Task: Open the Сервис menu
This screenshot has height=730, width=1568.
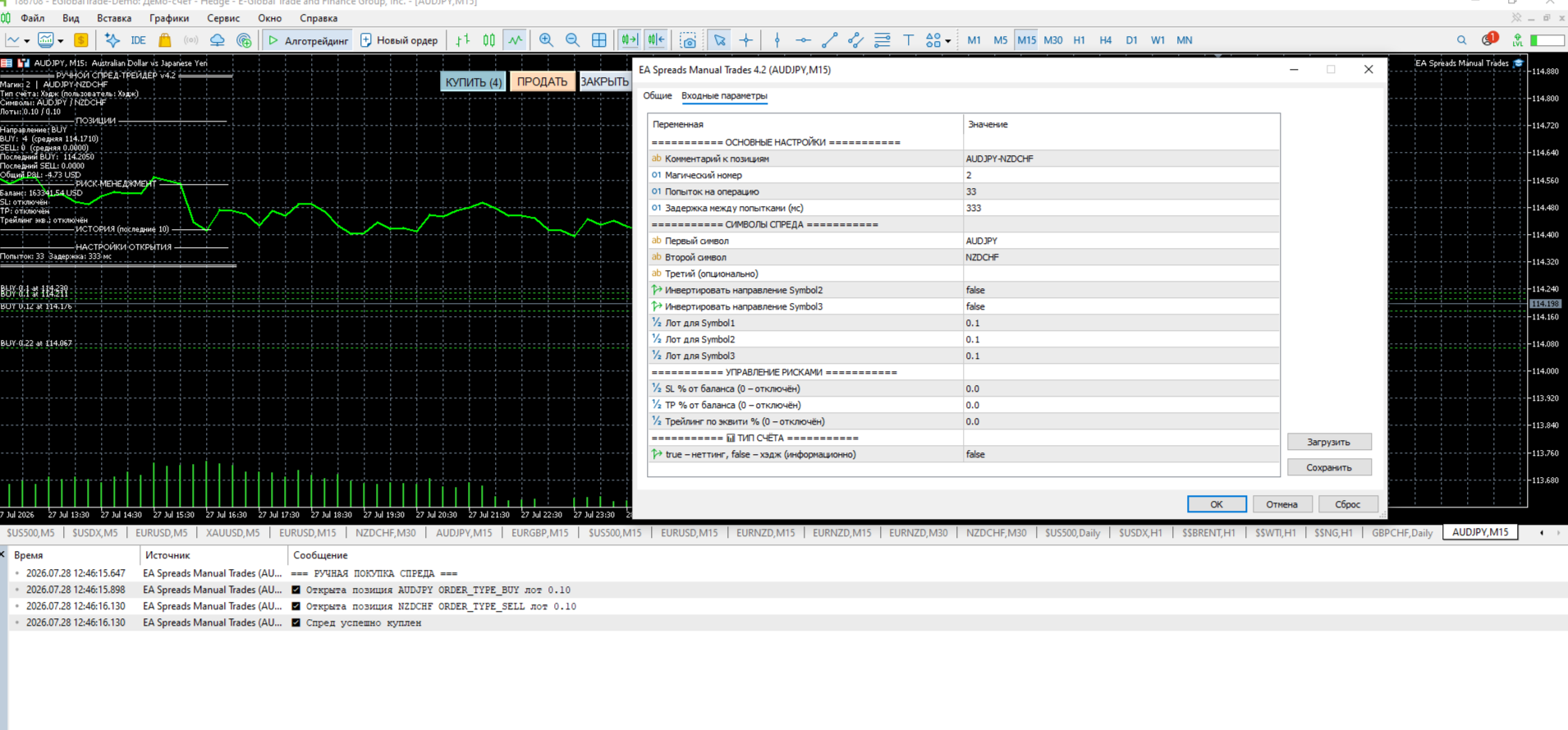Action: (x=223, y=18)
